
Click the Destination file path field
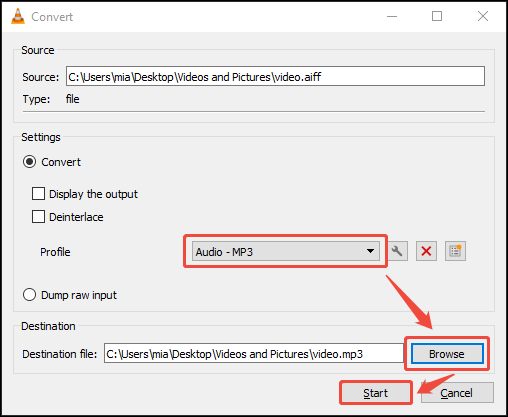click(x=254, y=354)
